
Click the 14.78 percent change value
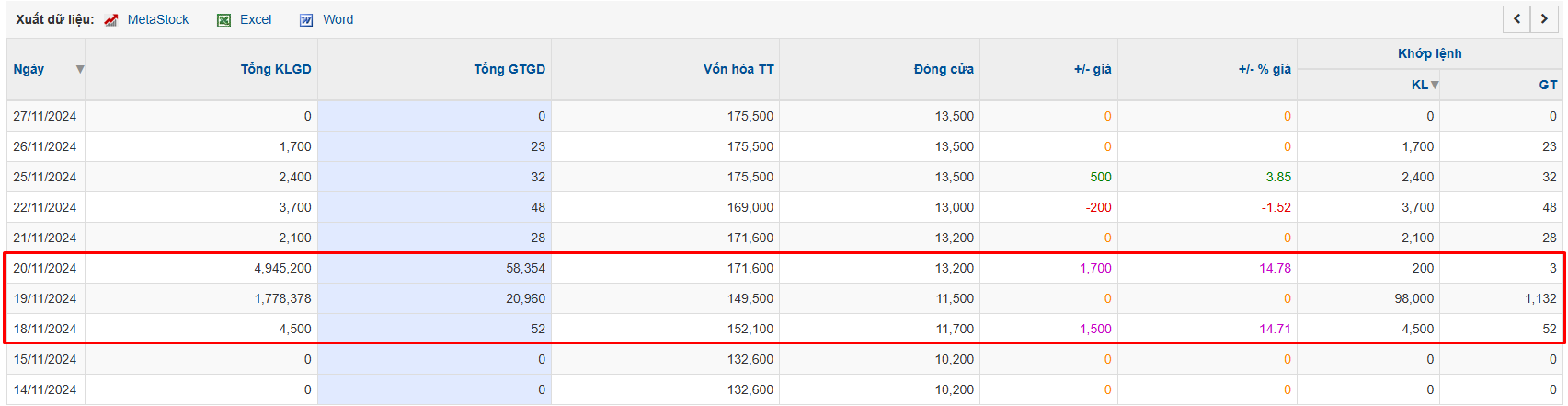coord(1275,268)
